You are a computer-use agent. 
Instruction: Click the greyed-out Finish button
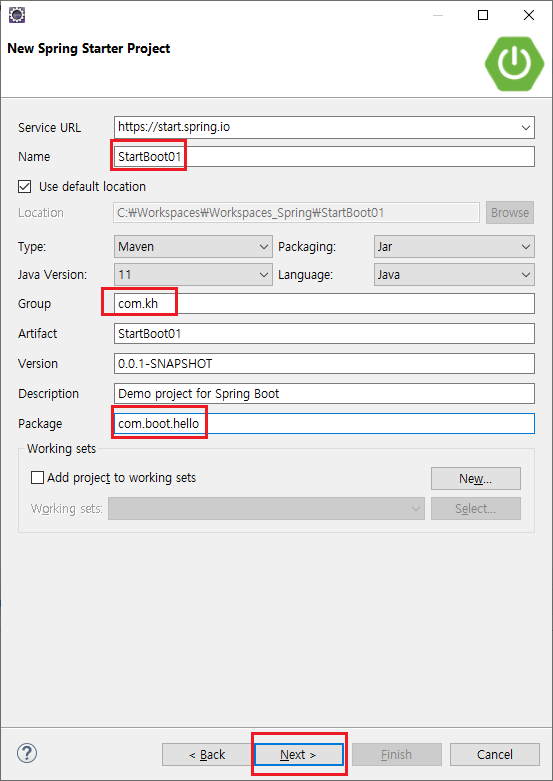click(x=397, y=755)
